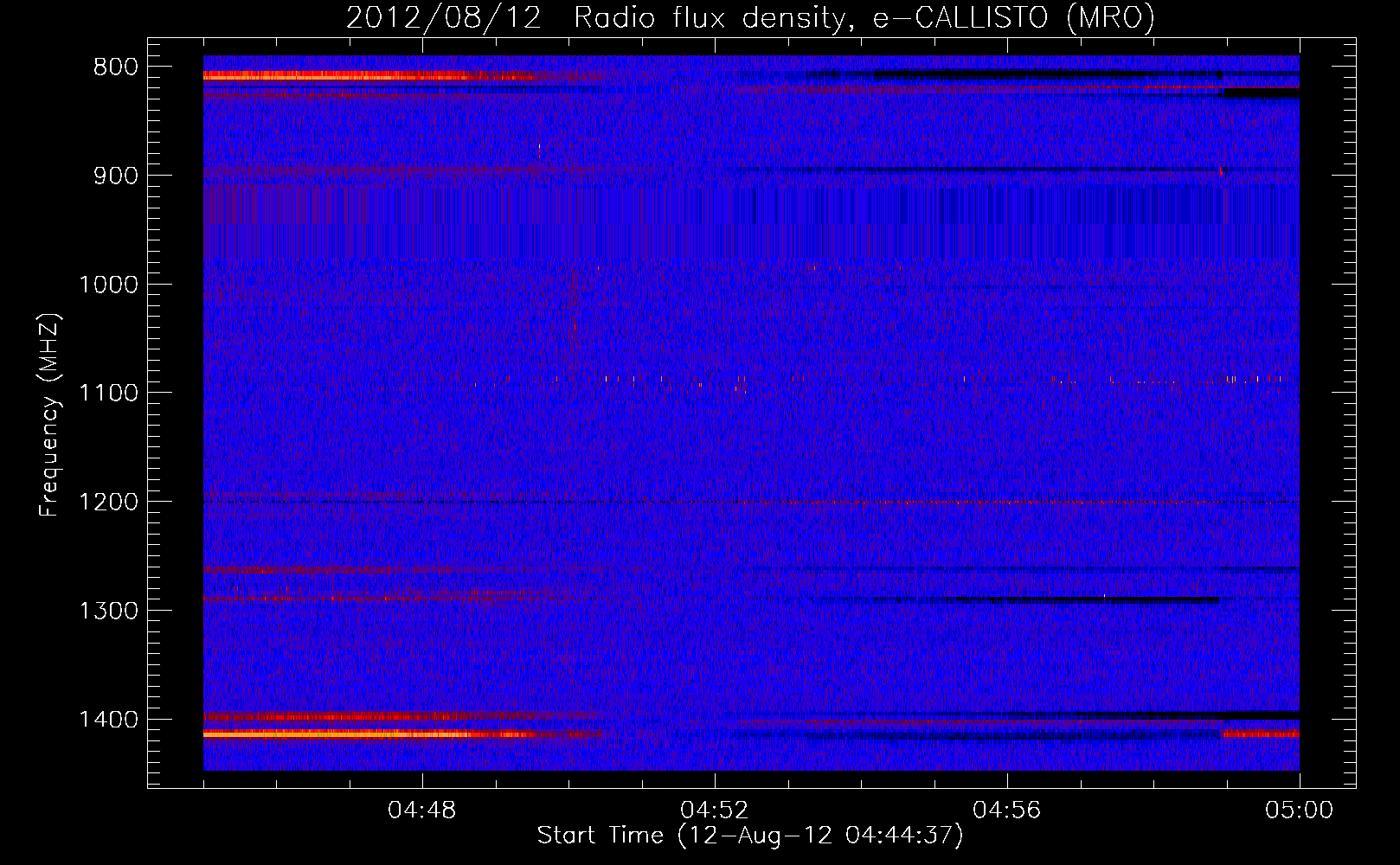Click the 1000 frequency tick label
This screenshot has width=1400, height=865.
(x=108, y=285)
